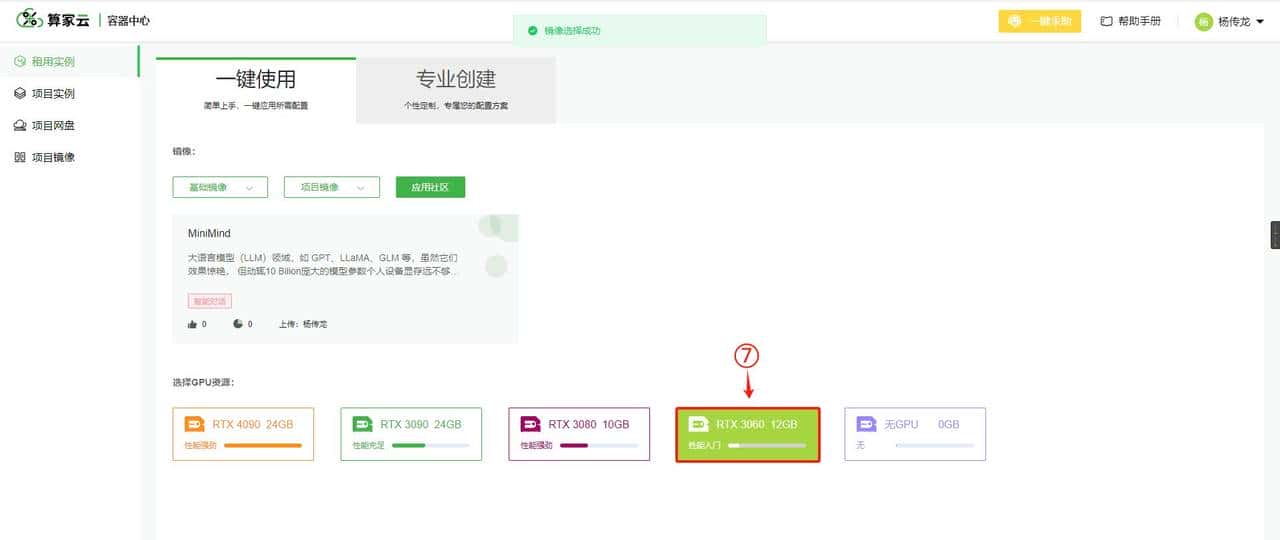The image size is (1280, 540).
Task: Open the 基础镜像 dropdown
Action: coord(220,187)
